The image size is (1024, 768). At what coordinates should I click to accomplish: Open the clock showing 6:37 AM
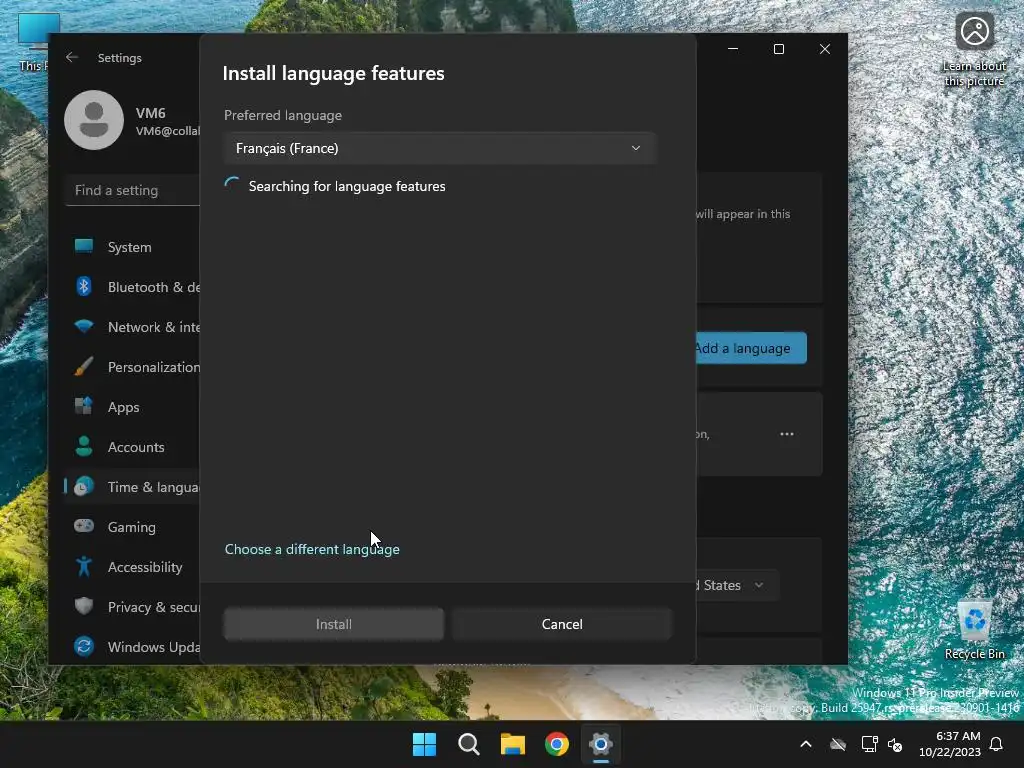click(x=950, y=744)
